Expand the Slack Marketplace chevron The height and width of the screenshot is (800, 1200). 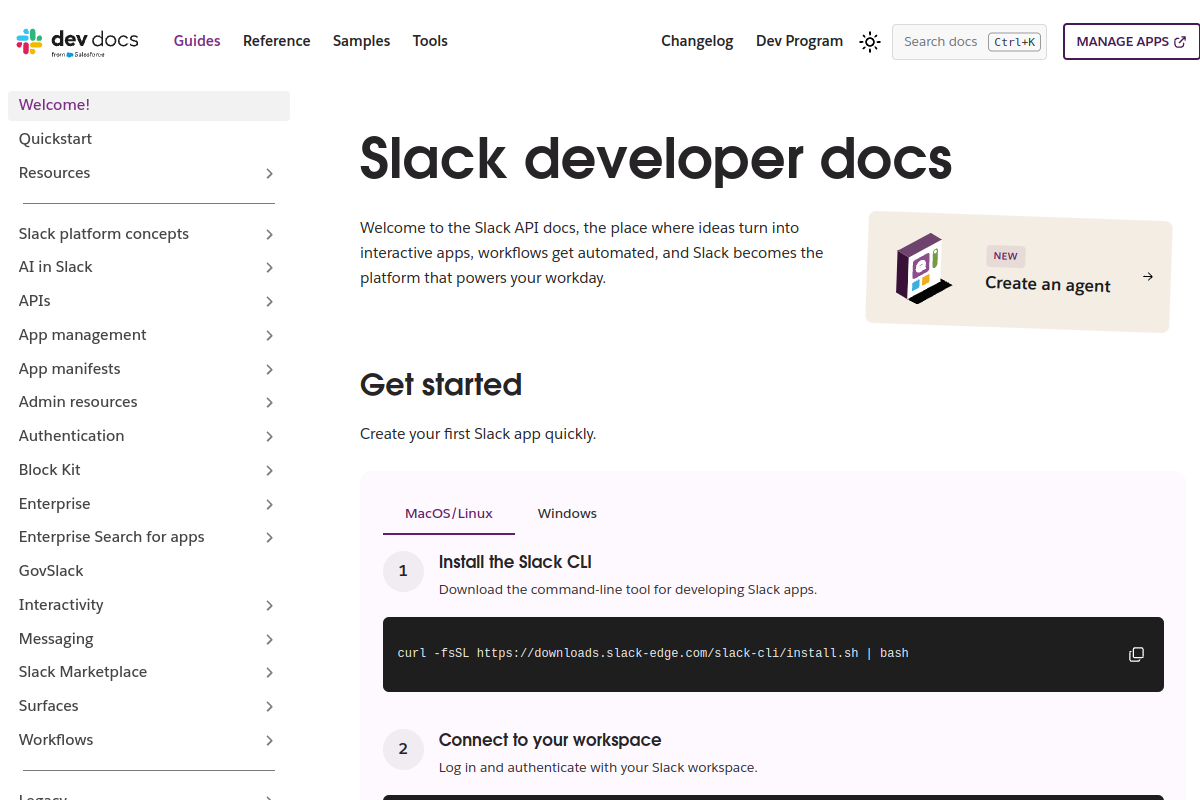269,673
